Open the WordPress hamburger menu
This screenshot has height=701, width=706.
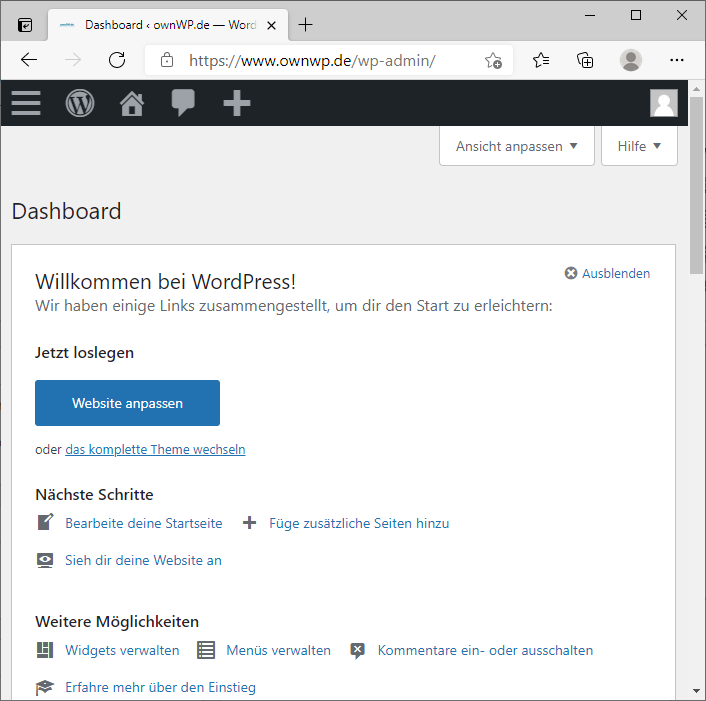point(26,103)
